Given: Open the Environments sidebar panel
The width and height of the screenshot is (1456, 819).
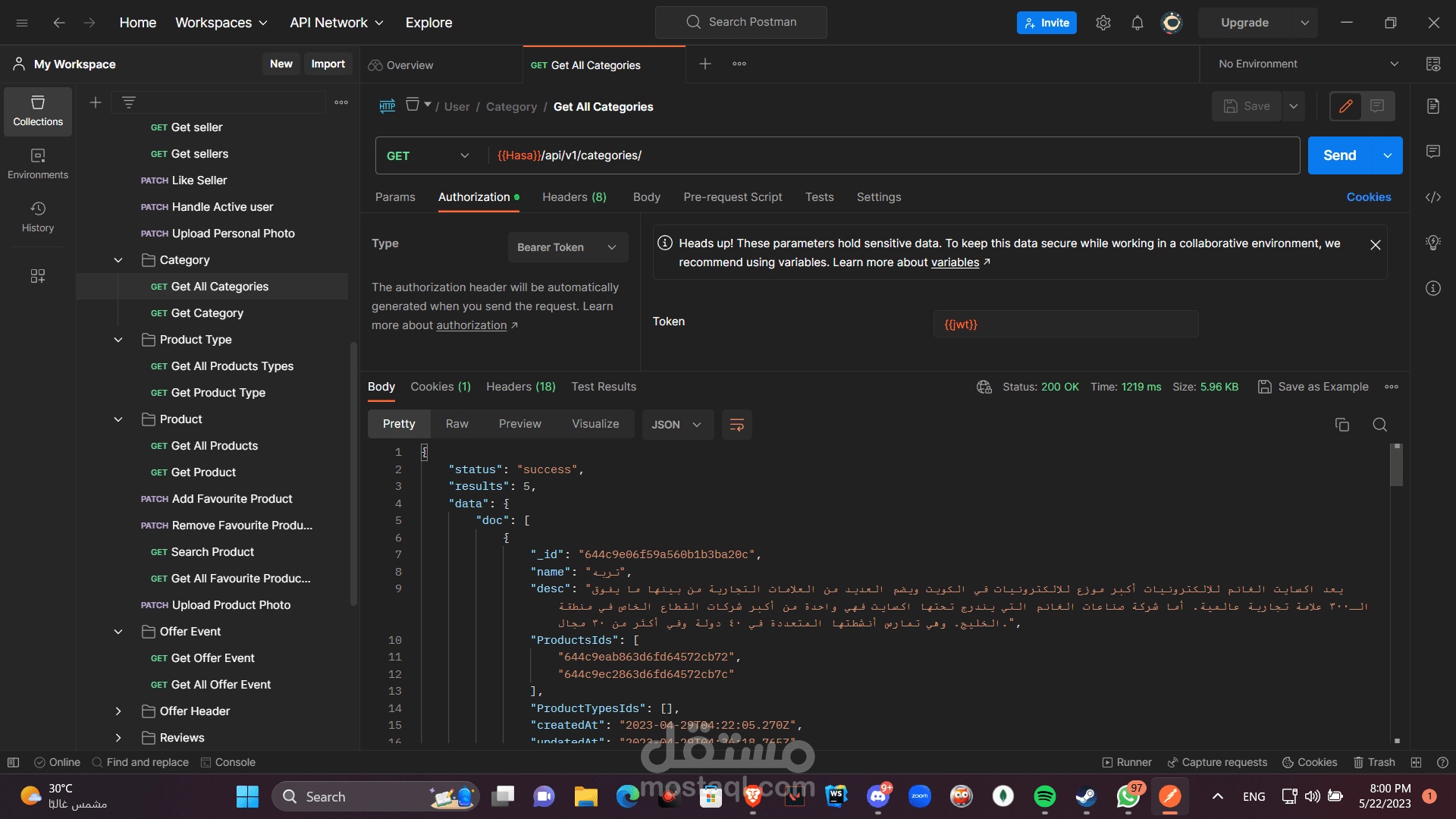Looking at the screenshot, I should point(38,164).
